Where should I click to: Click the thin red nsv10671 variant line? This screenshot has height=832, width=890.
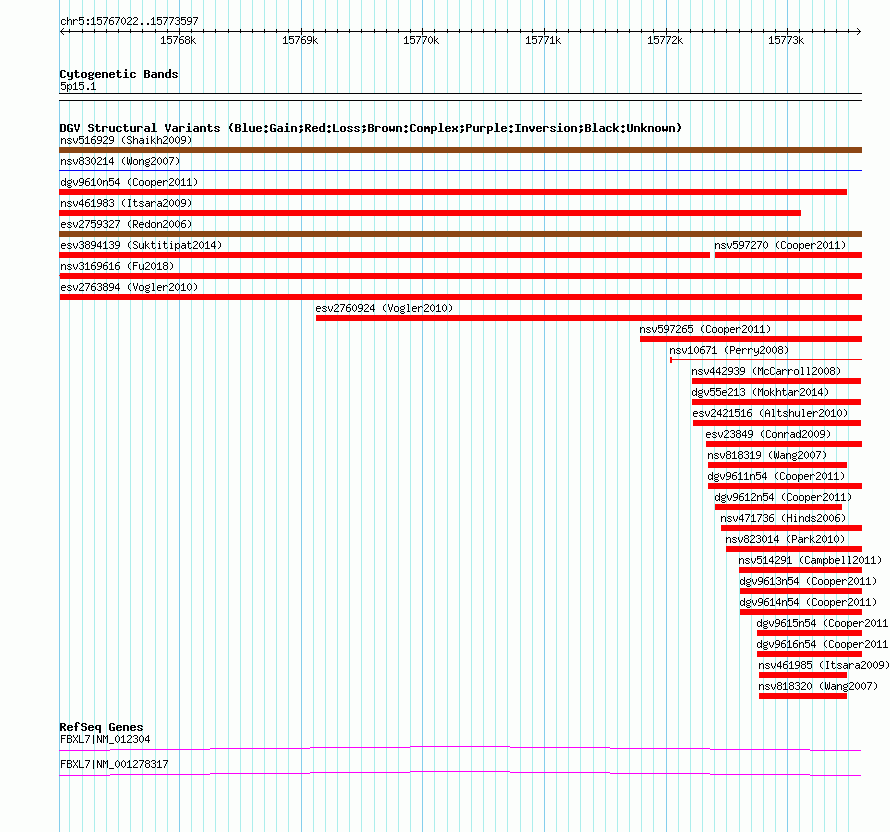(766, 359)
